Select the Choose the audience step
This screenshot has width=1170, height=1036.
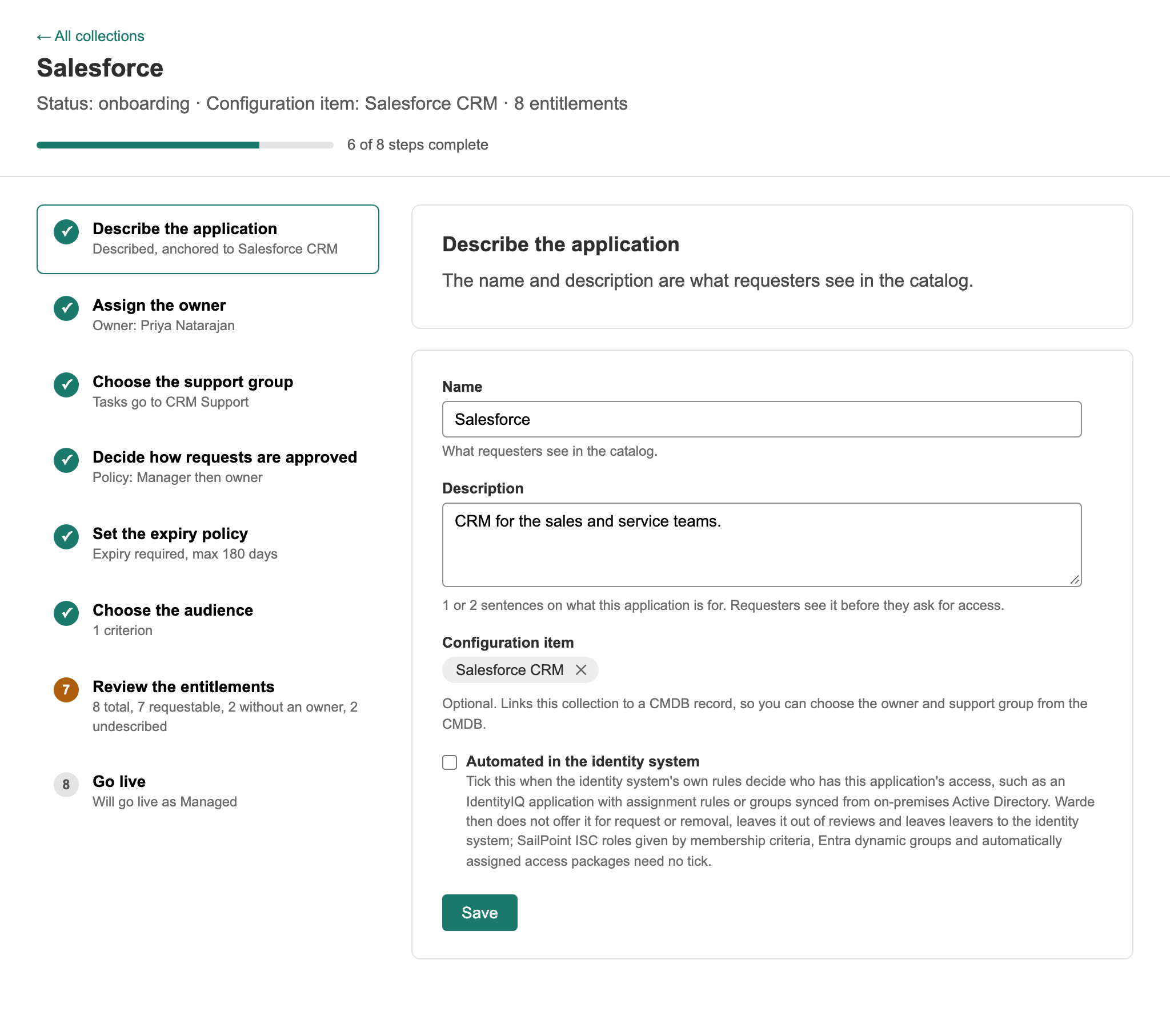[208, 620]
